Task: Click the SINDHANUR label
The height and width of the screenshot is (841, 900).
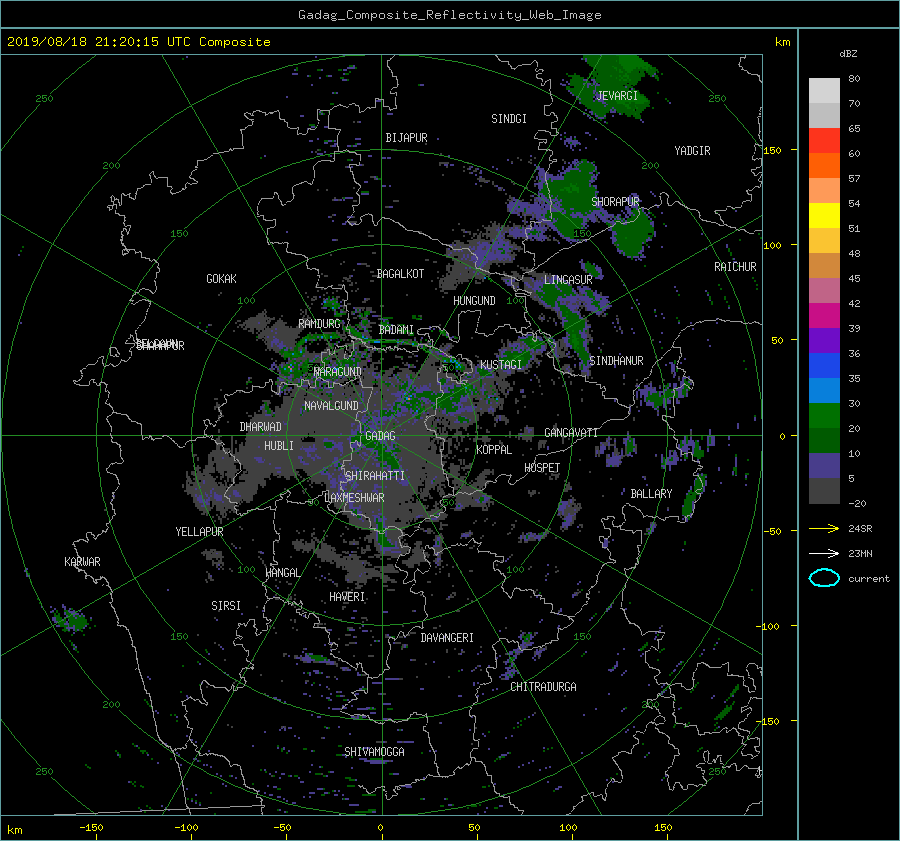Action: [616, 361]
